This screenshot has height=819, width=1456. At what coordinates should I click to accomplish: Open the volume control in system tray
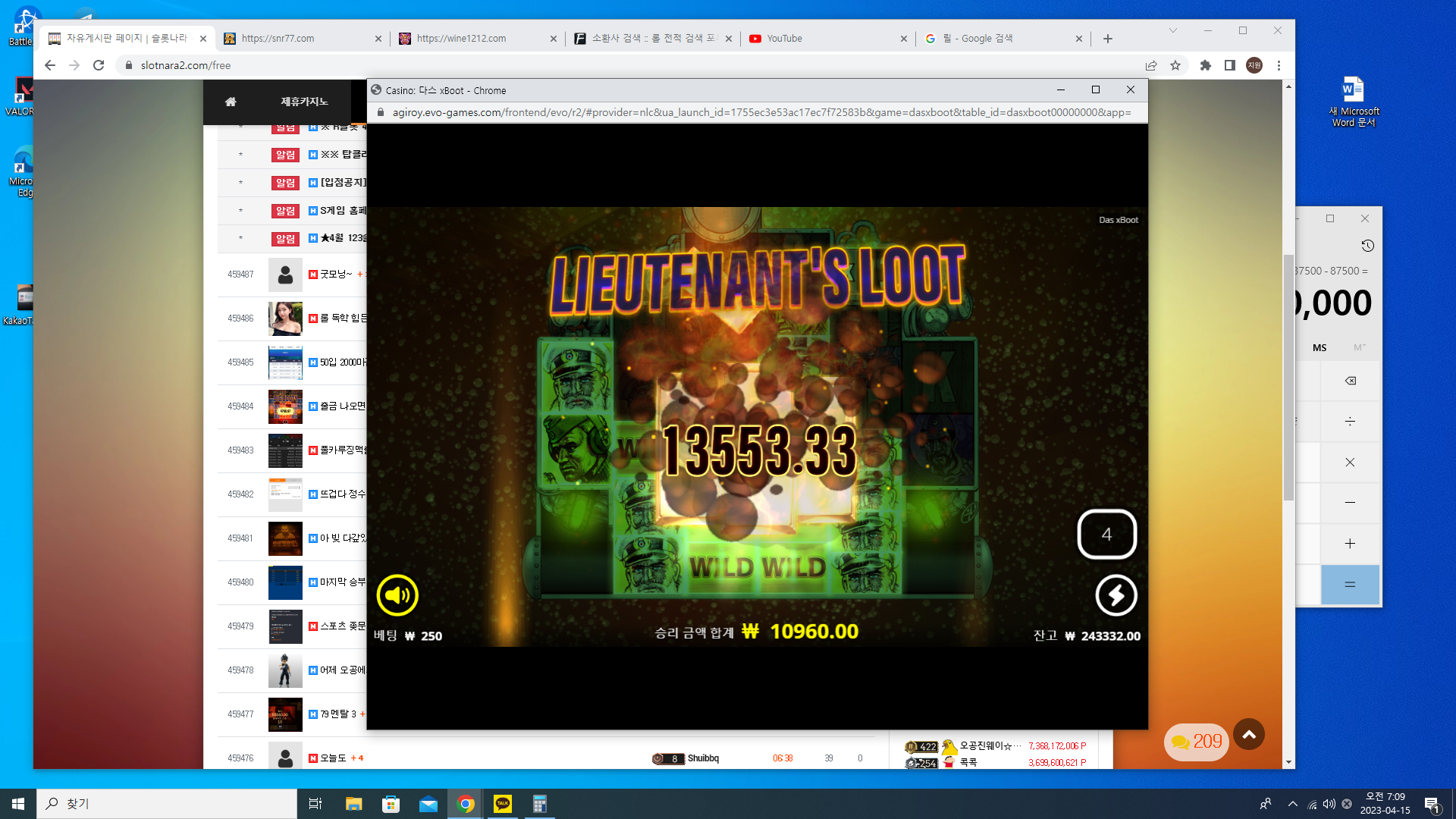click(x=1329, y=804)
